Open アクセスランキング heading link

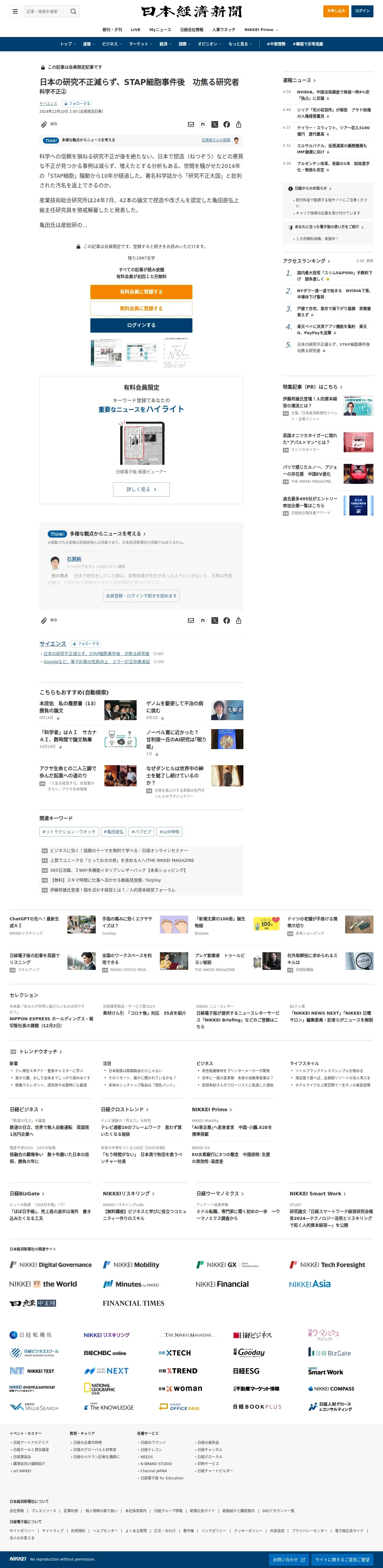tap(306, 261)
